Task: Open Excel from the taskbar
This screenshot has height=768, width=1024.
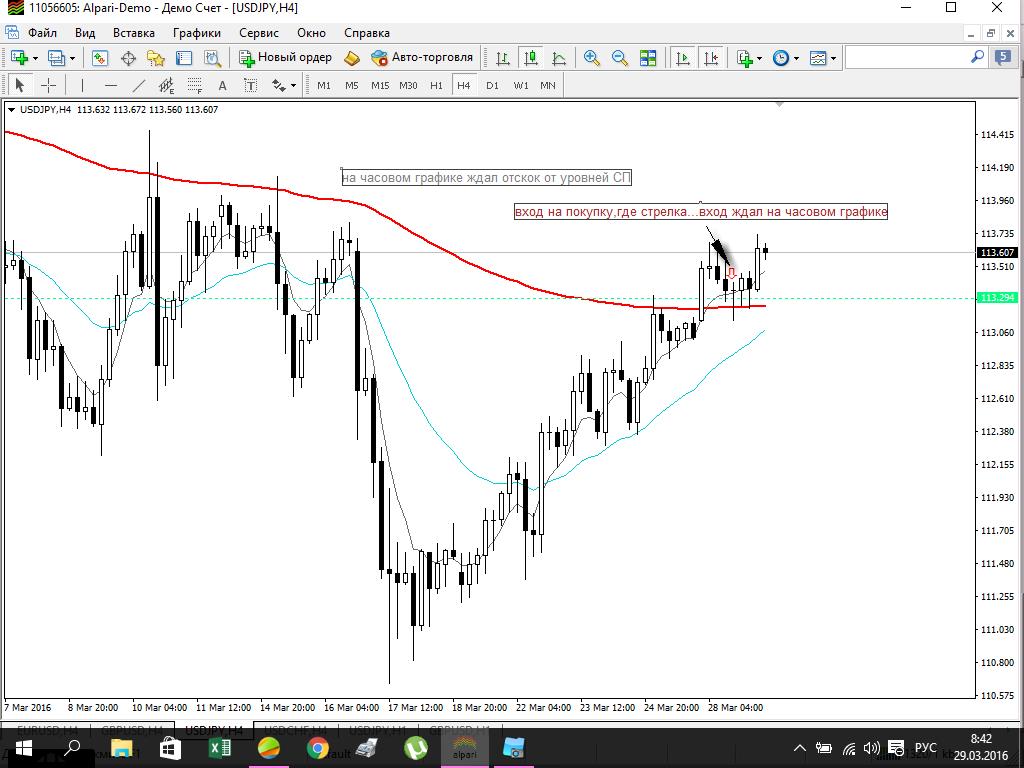Action: coord(219,748)
